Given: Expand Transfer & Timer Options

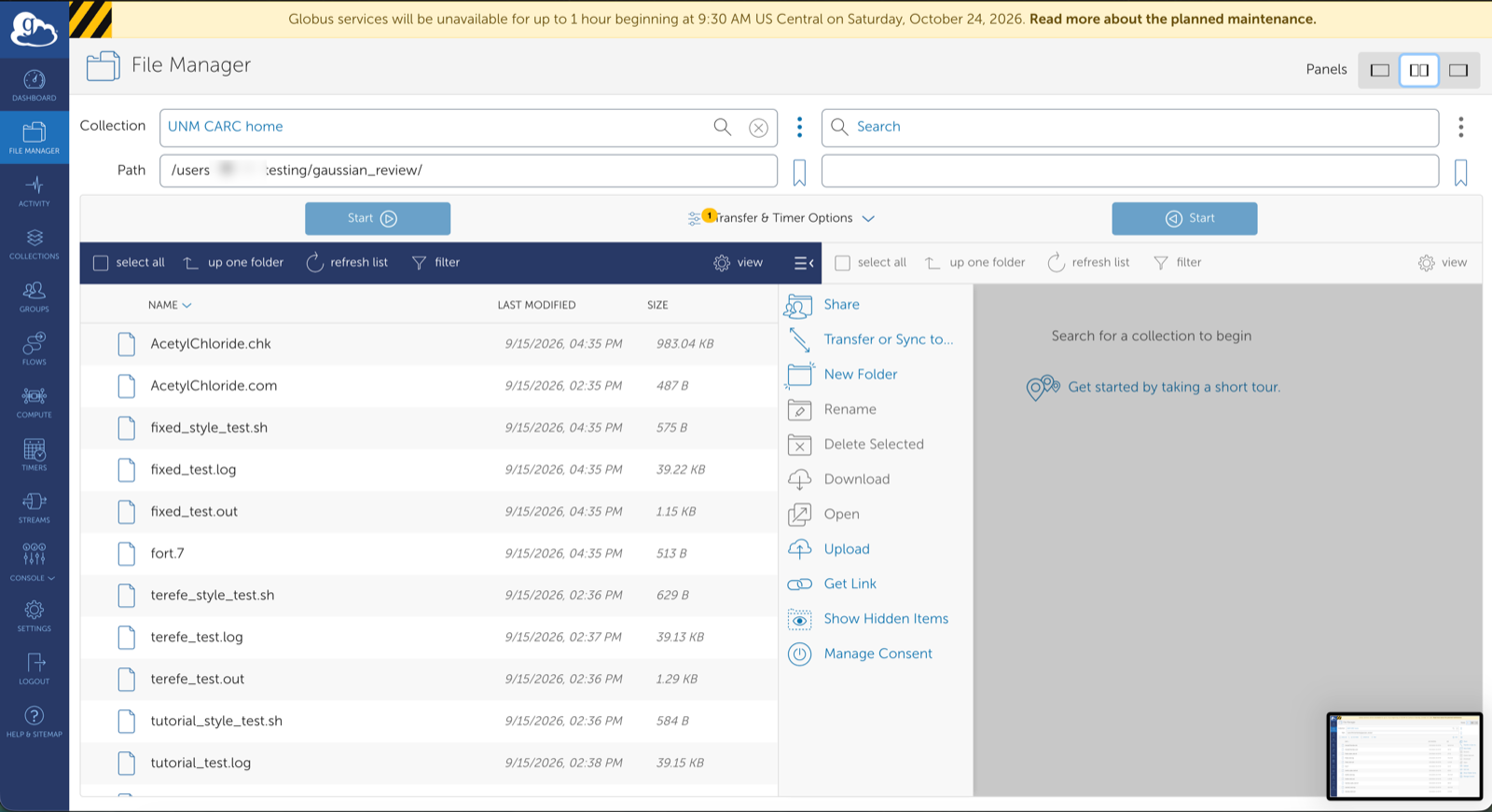Looking at the screenshot, I should pyautogui.click(x=781, y=218).
